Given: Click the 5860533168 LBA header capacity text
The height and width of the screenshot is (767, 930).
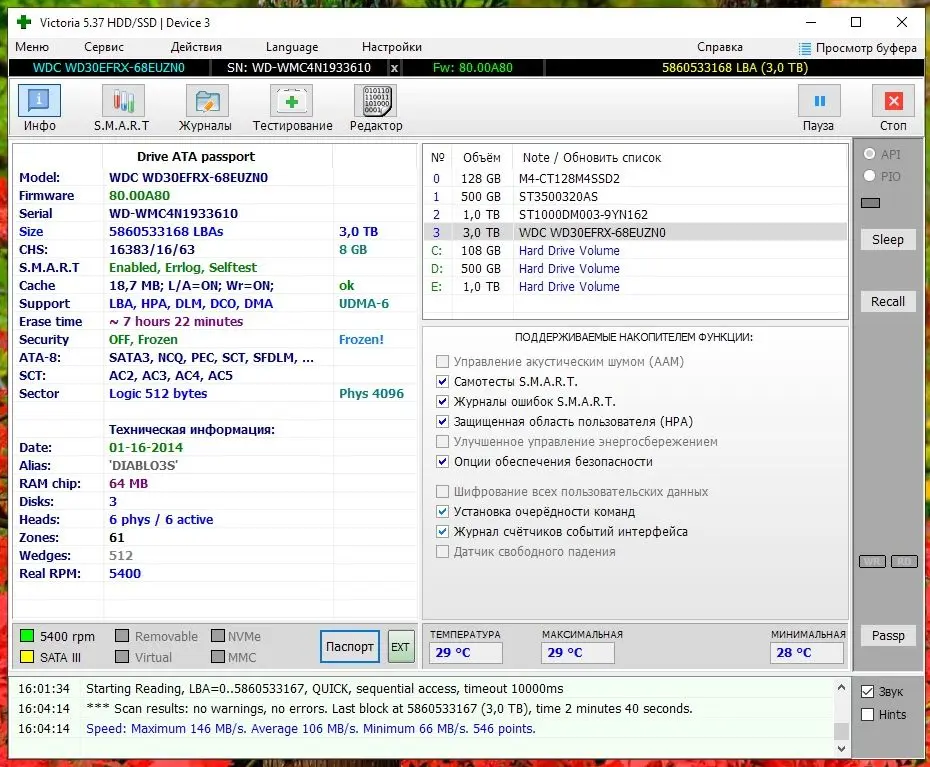Looking at the screenshot, I should click(735, 68).
